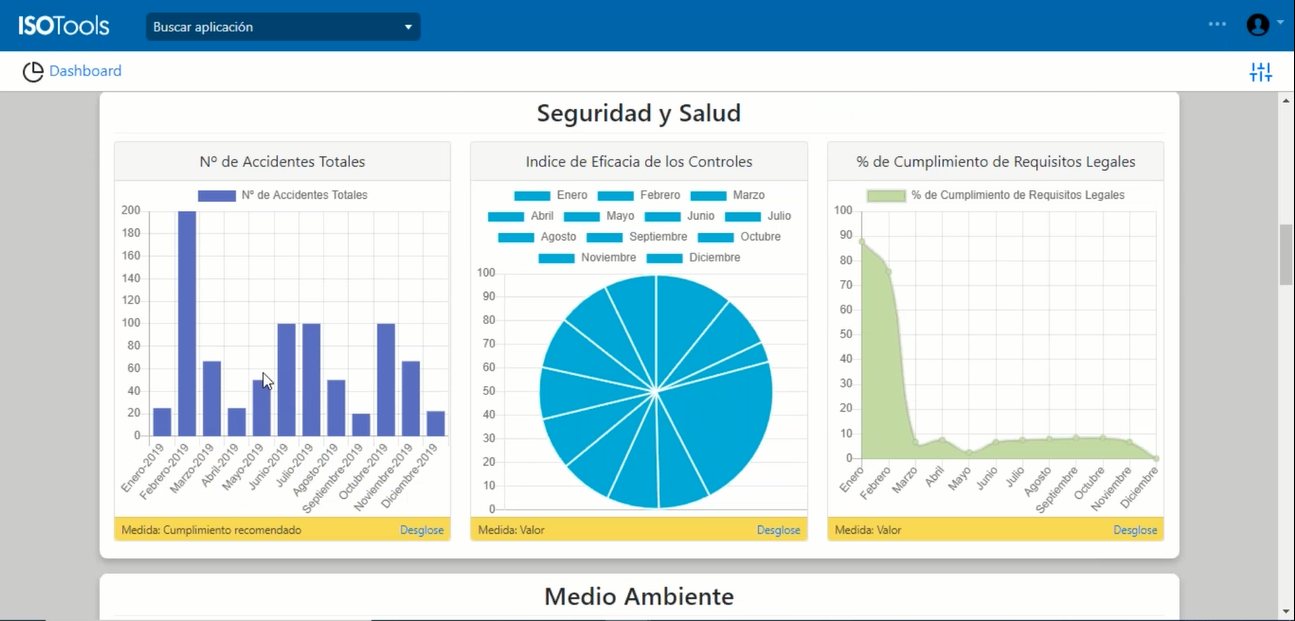The width and height of the screenshot is (1295, 621).
Task: Open the Dashboard breadcrumb link
Action: point(85,71)
